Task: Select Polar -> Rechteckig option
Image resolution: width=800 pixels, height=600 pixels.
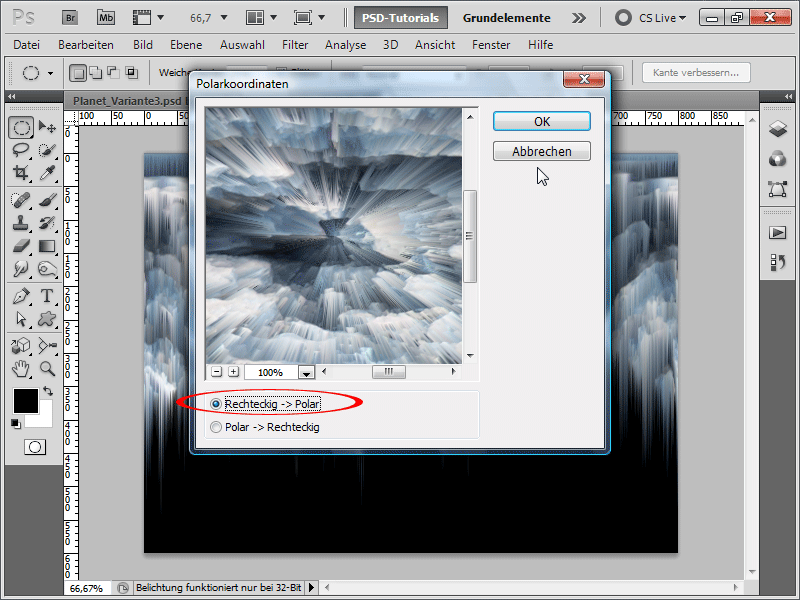Action: [265, 427]
